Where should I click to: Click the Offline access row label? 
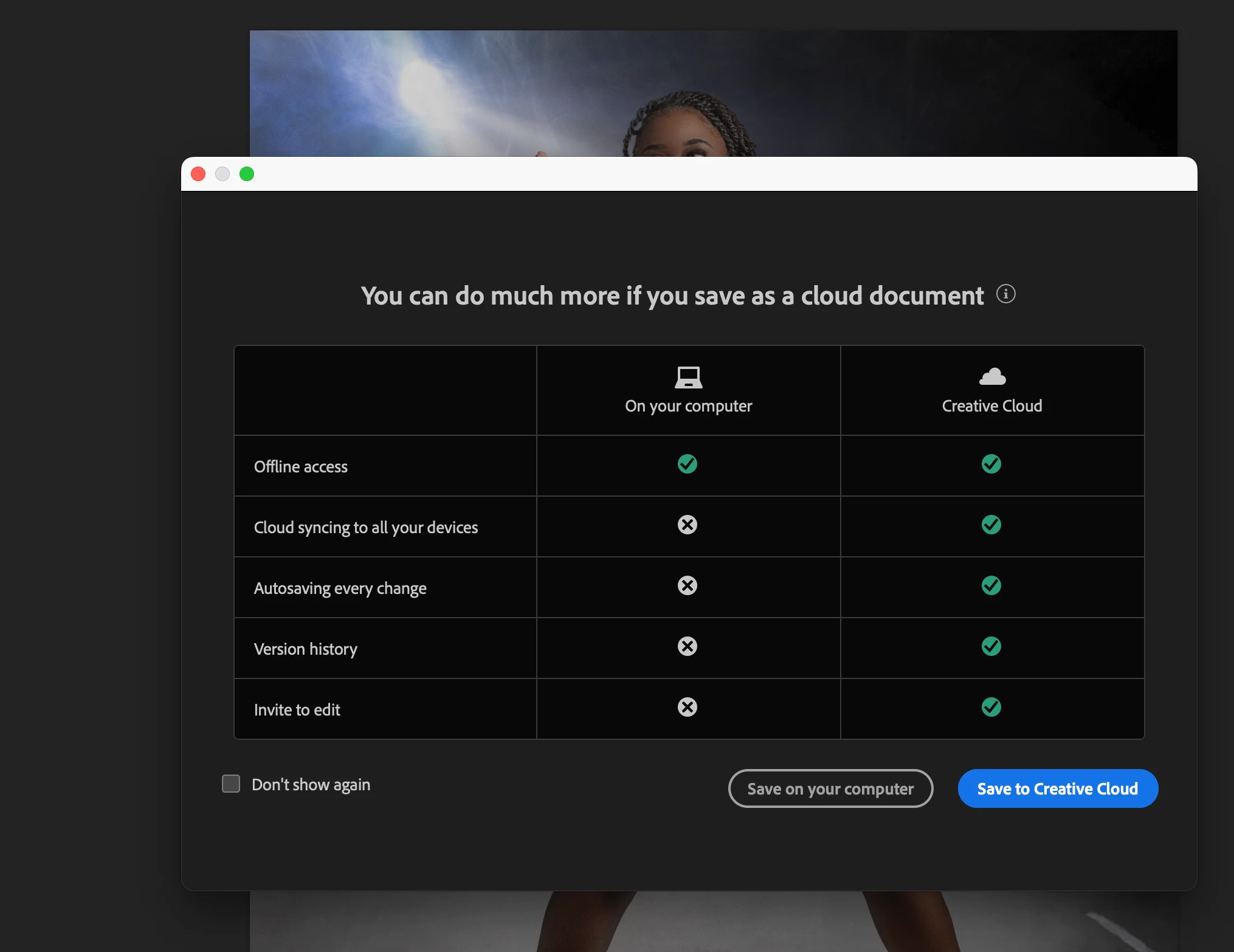pos(301,467)
